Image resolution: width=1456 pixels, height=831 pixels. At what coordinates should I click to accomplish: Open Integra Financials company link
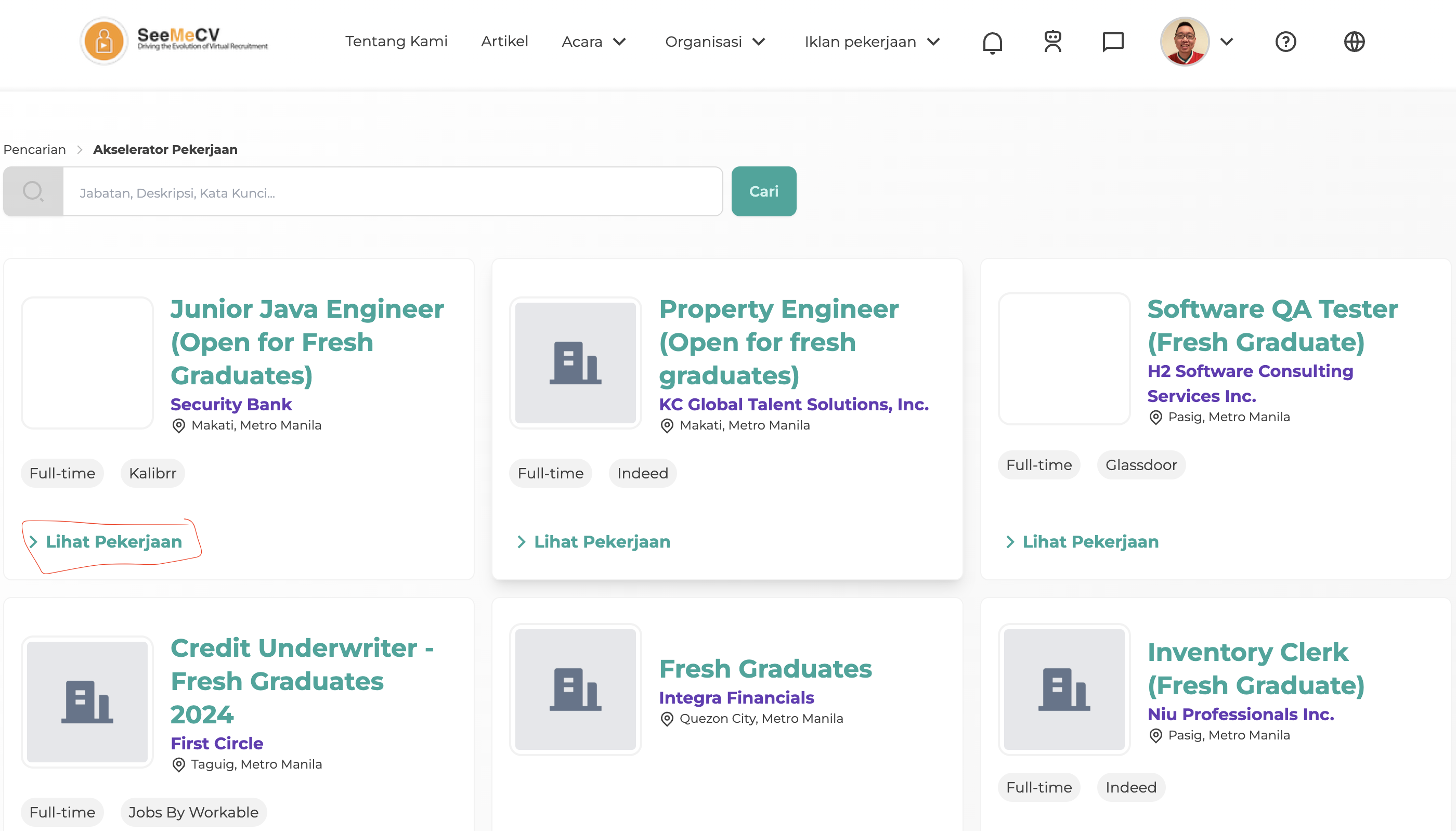coord(736,697)
